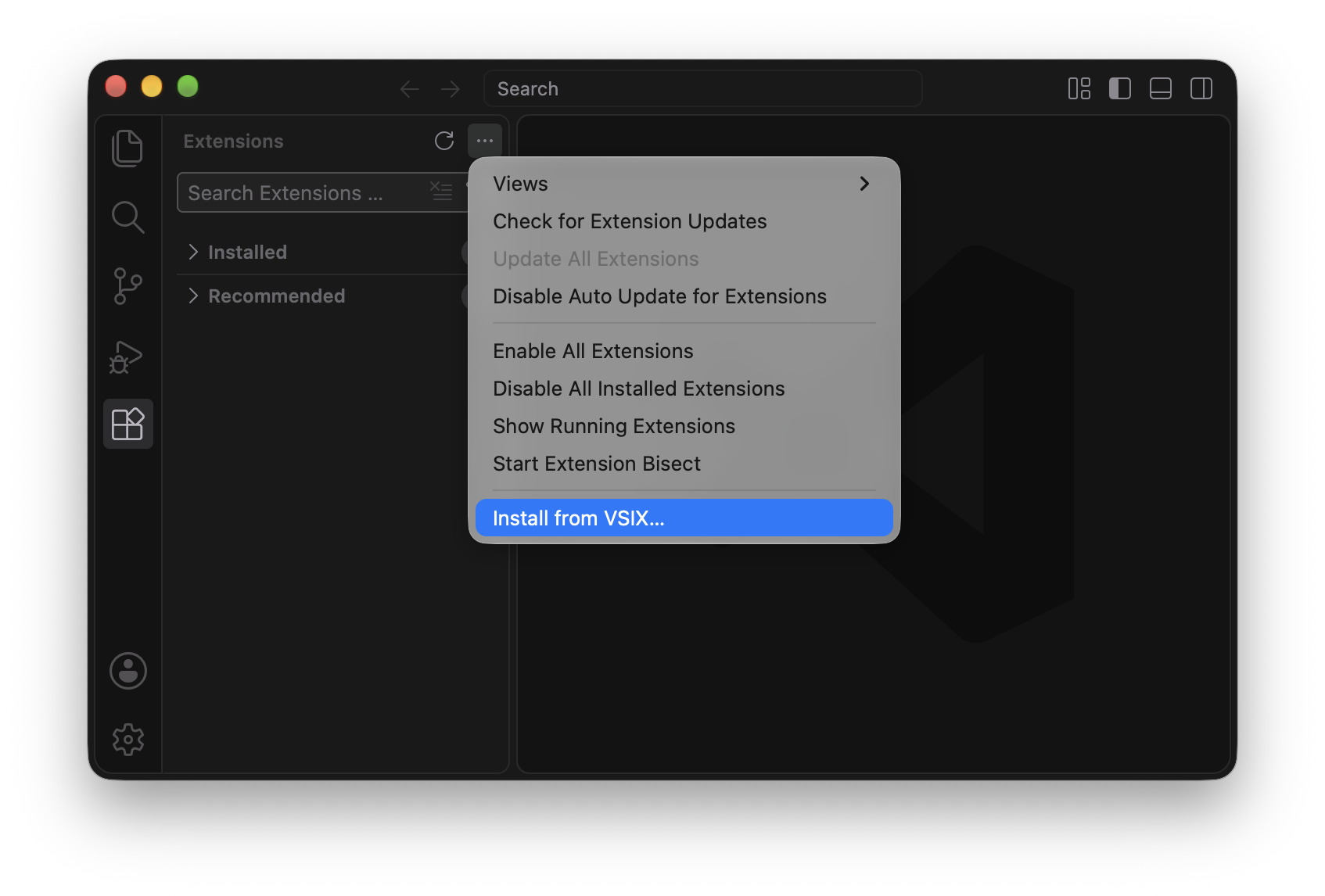Open the Accounts menu icon

[x=128, y=671]
